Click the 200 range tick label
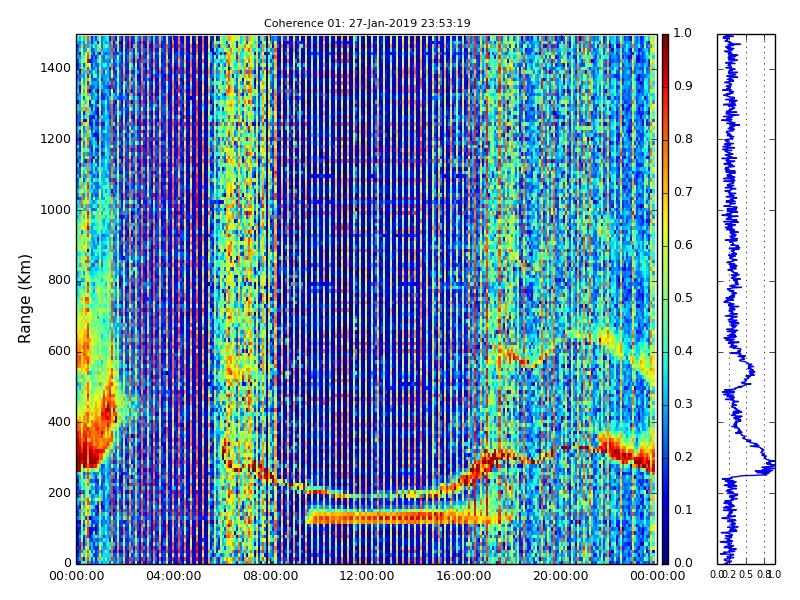The height and width of the screenshot is (600, 800). (60, 493)
